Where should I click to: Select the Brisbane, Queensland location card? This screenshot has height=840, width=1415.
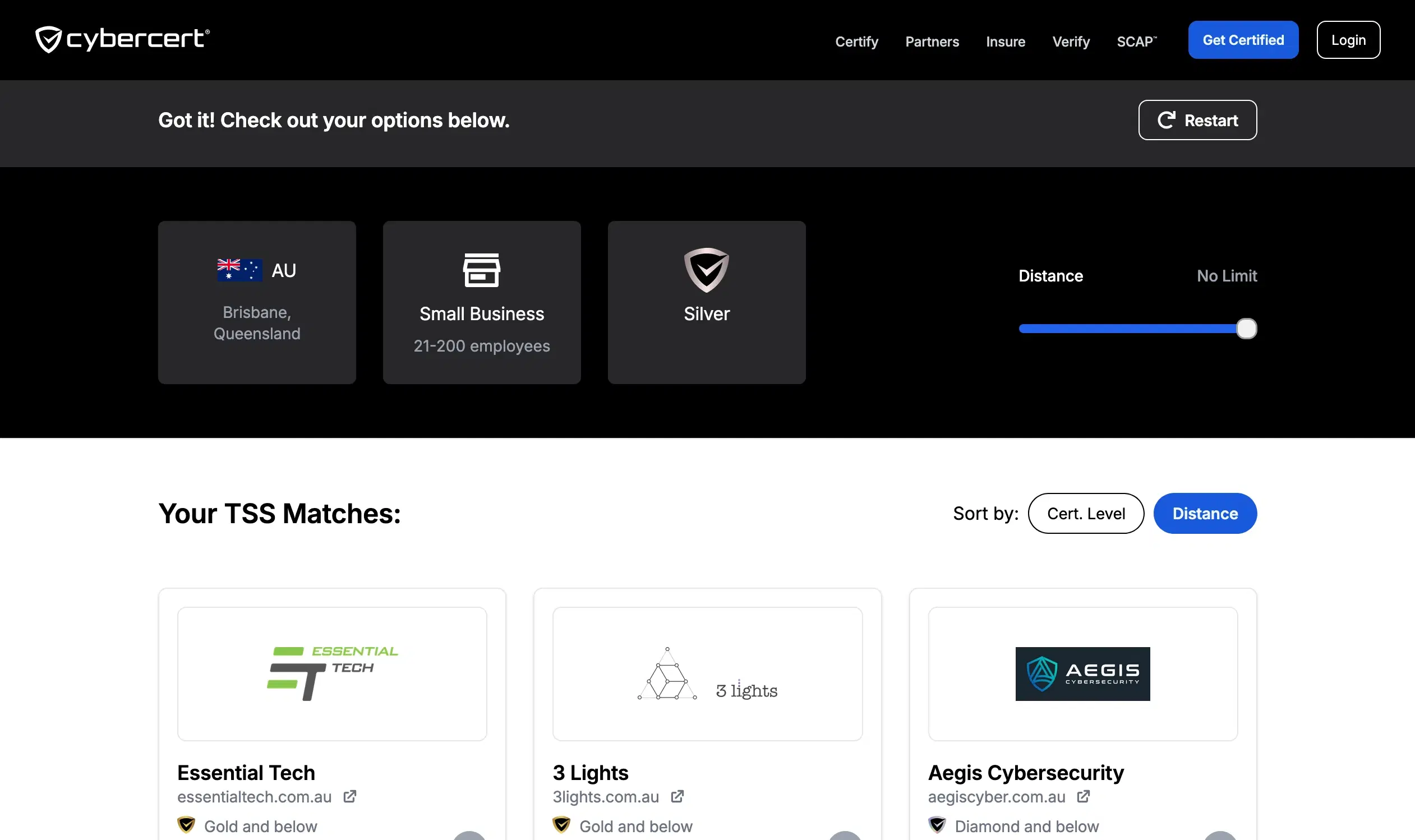click(x=257, y=302)
